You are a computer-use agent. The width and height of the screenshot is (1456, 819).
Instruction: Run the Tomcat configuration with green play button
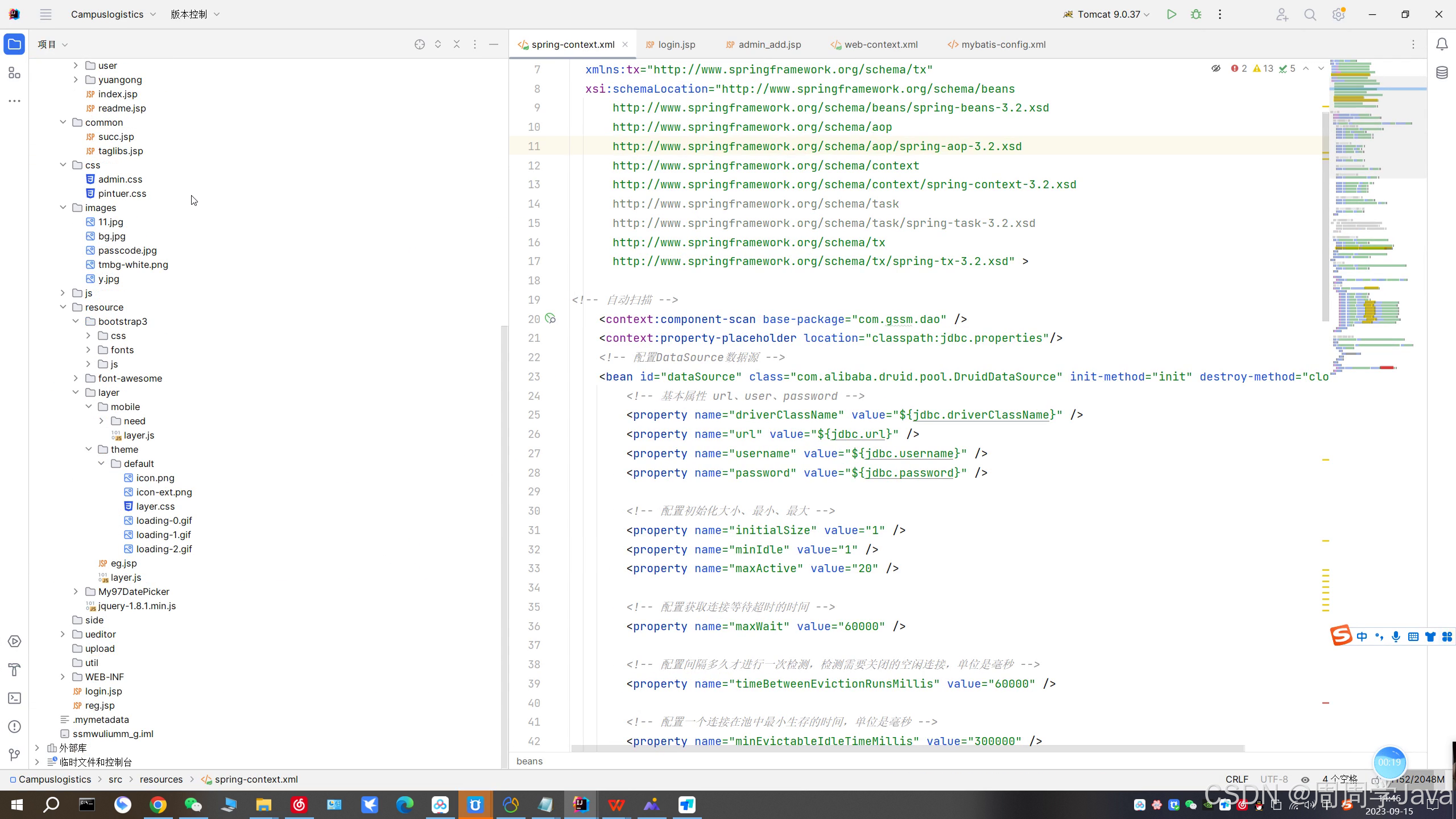pos(1171,15)
